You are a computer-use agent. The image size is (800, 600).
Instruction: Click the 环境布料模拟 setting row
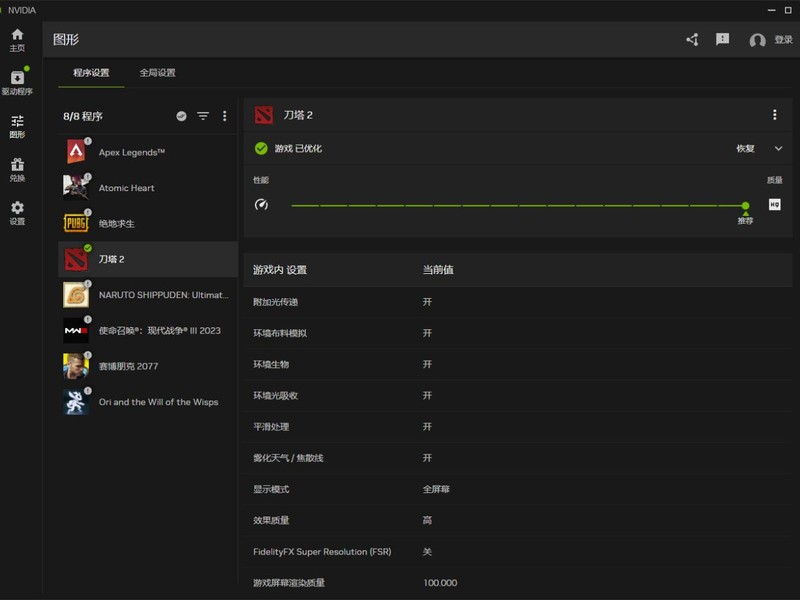pos(518,333)
